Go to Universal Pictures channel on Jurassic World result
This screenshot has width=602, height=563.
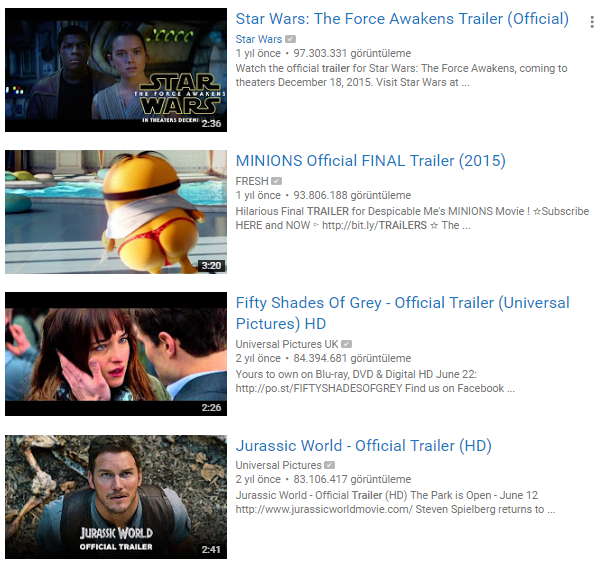point(278,465)
